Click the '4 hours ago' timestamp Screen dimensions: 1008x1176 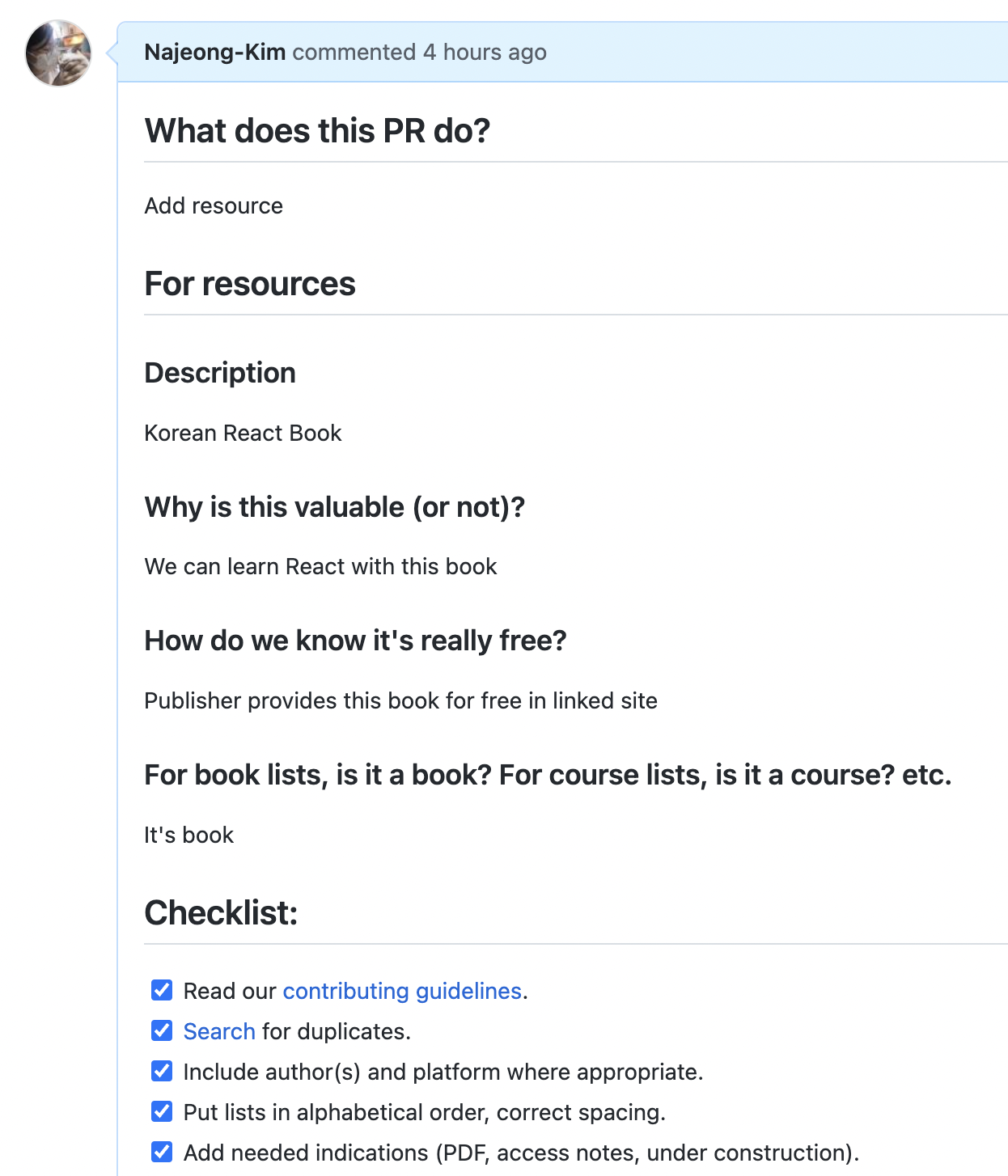(x=485, y=53)
